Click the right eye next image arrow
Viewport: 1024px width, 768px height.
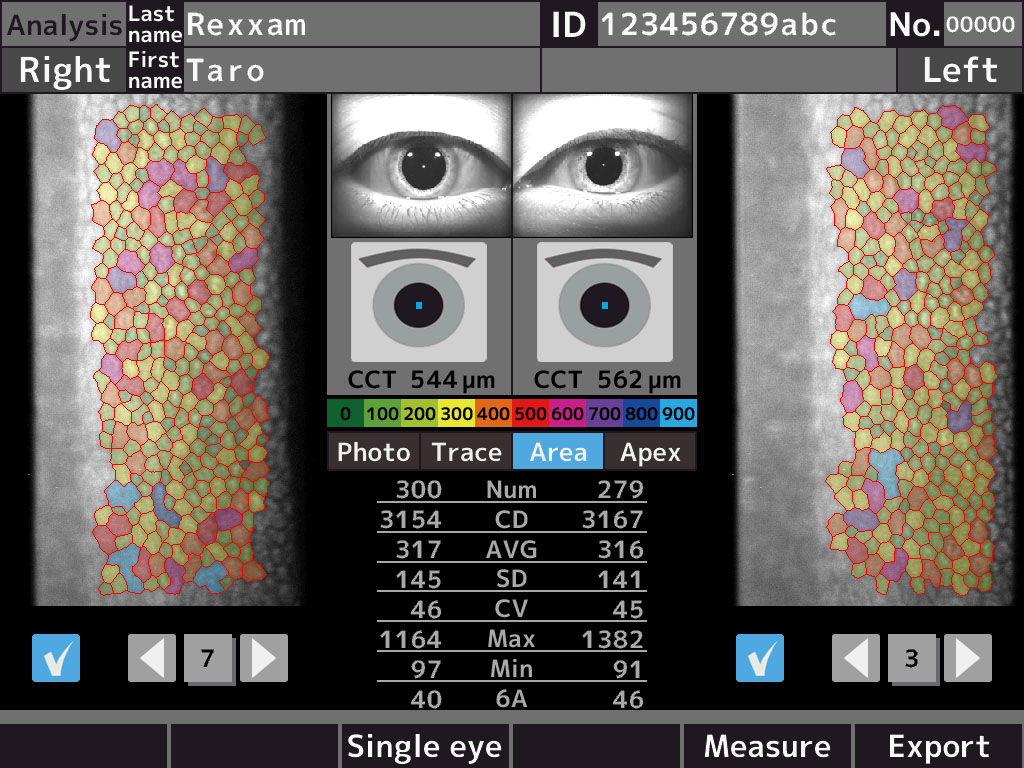pyautogui.click(x=264, y=658)
